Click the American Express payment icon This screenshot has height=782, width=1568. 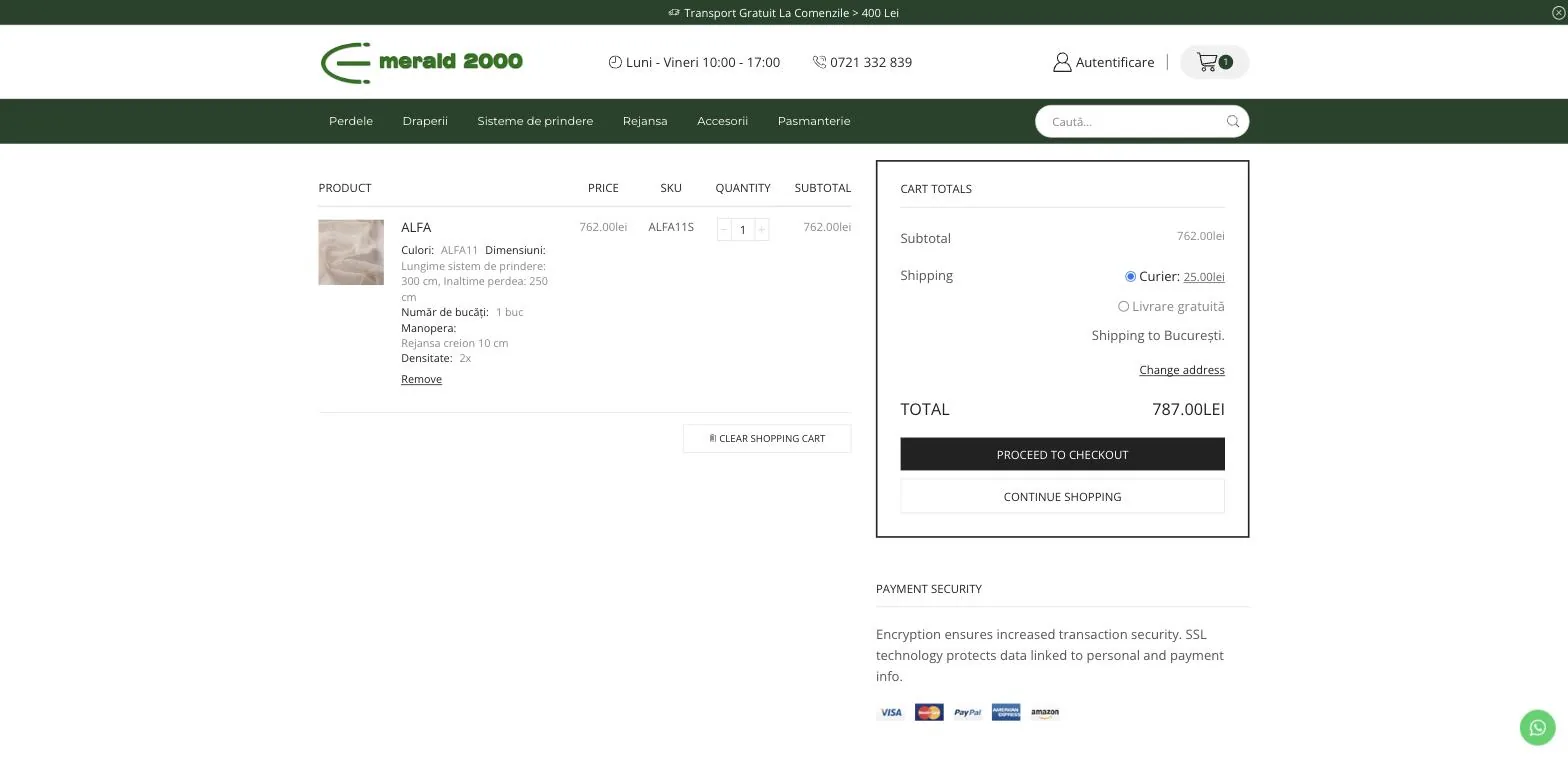coord(1006,713)
